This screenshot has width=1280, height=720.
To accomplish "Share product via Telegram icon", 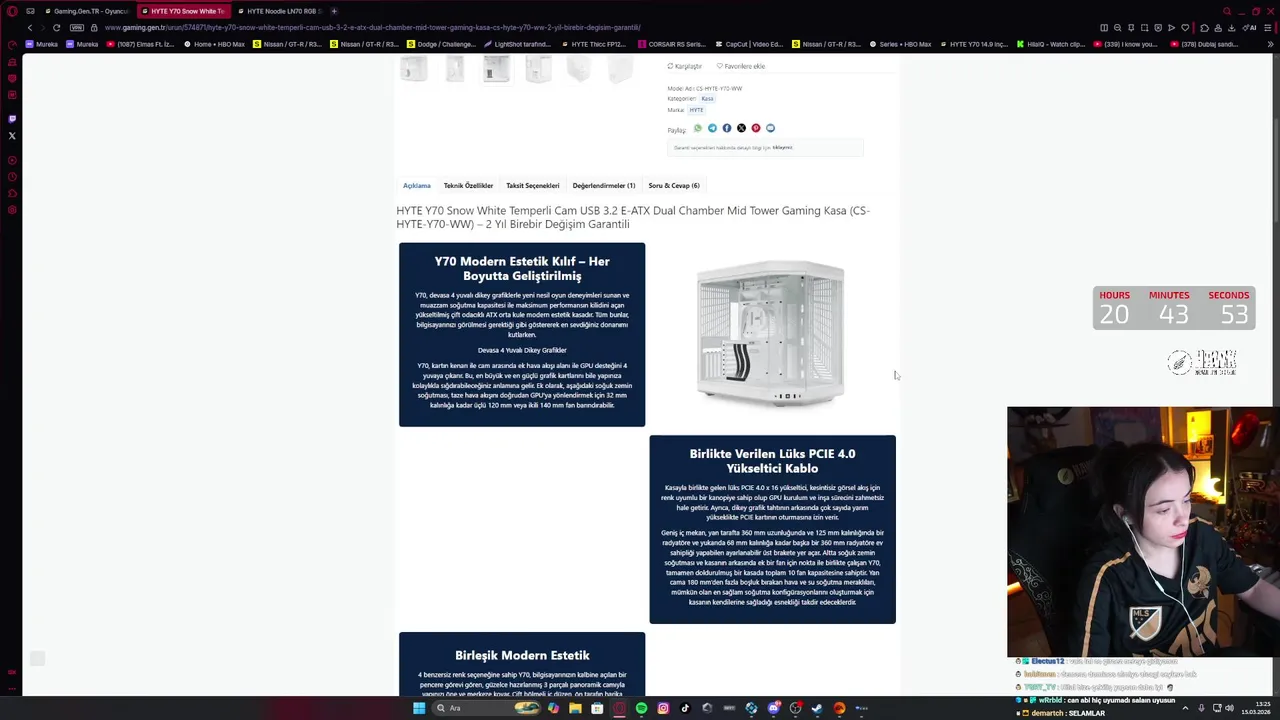I will [x=712, y=128].
